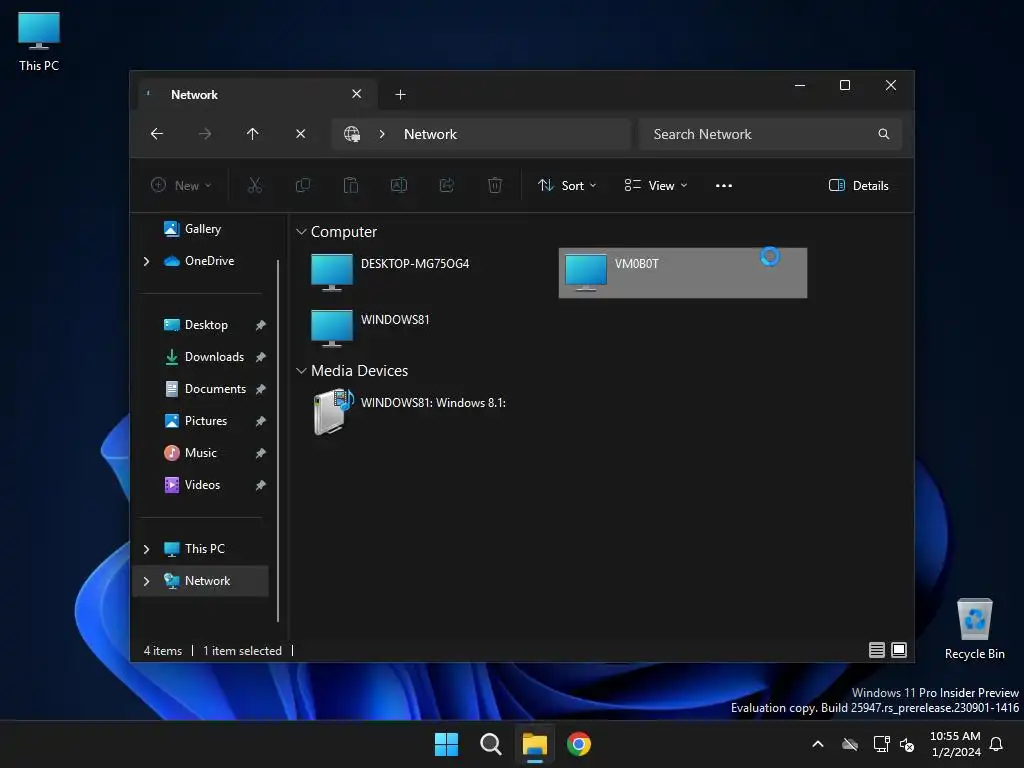Unpin Documents from Quick access
This screenshot has height=768, width=1024.
(261, 389)
